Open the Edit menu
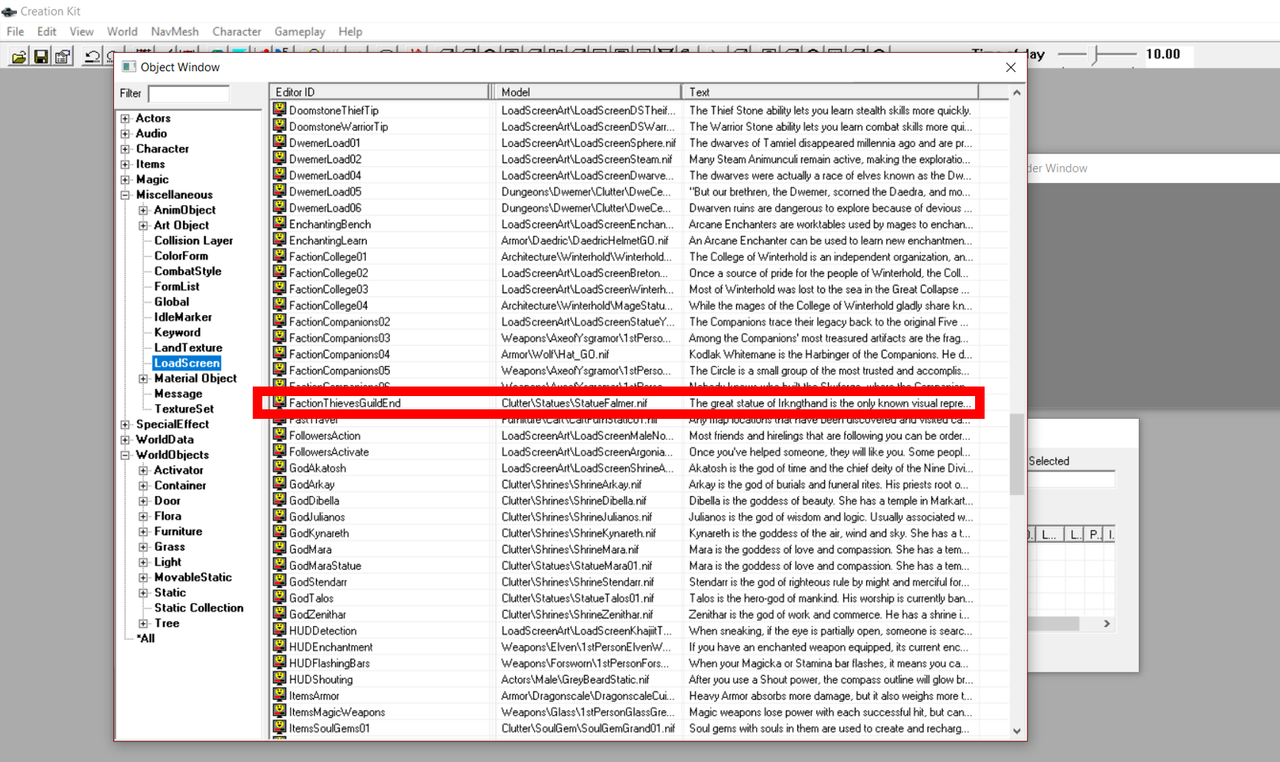 pos(47,32)
